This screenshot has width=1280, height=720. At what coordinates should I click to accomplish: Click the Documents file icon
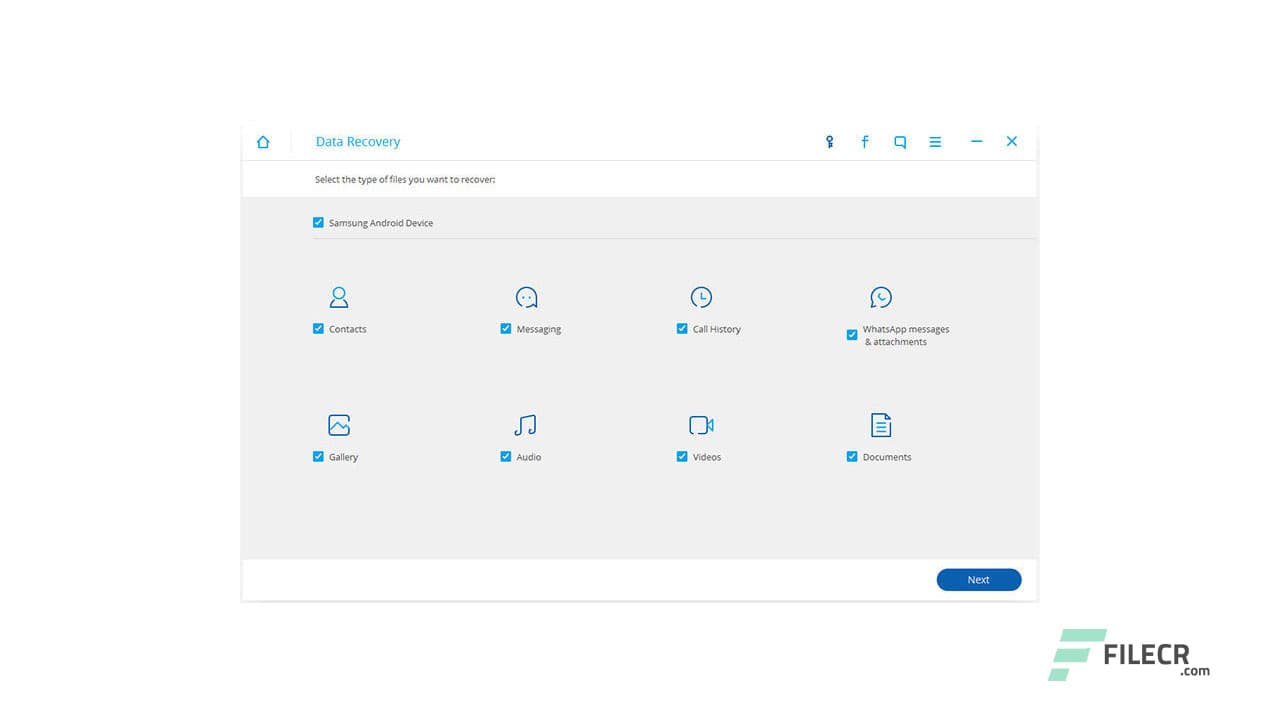tap(881, 425)
